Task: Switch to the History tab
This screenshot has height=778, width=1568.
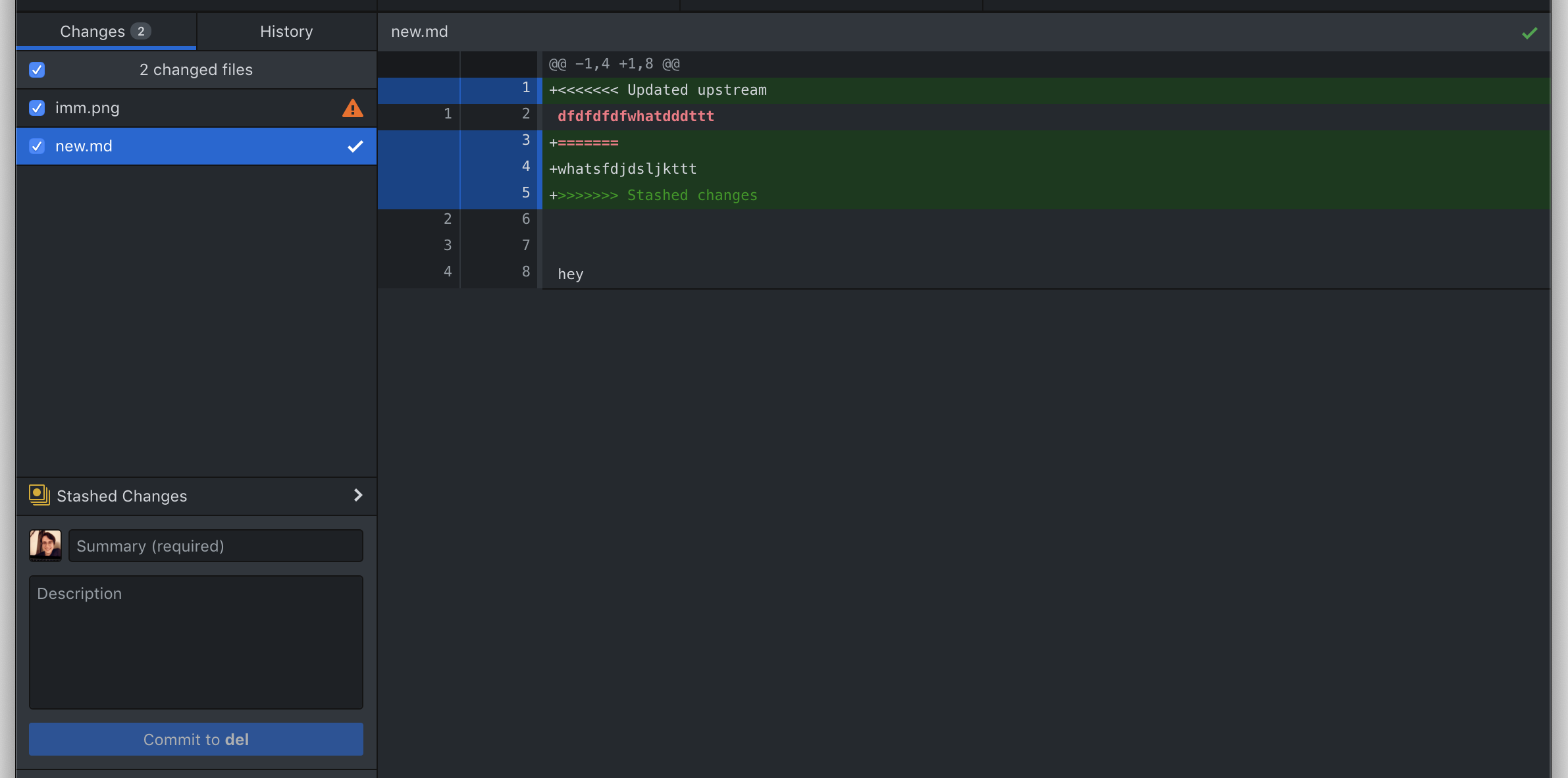Action: 286,31
